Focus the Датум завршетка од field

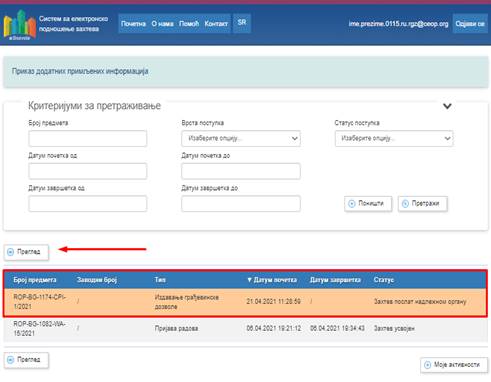[x=88, y=204]
